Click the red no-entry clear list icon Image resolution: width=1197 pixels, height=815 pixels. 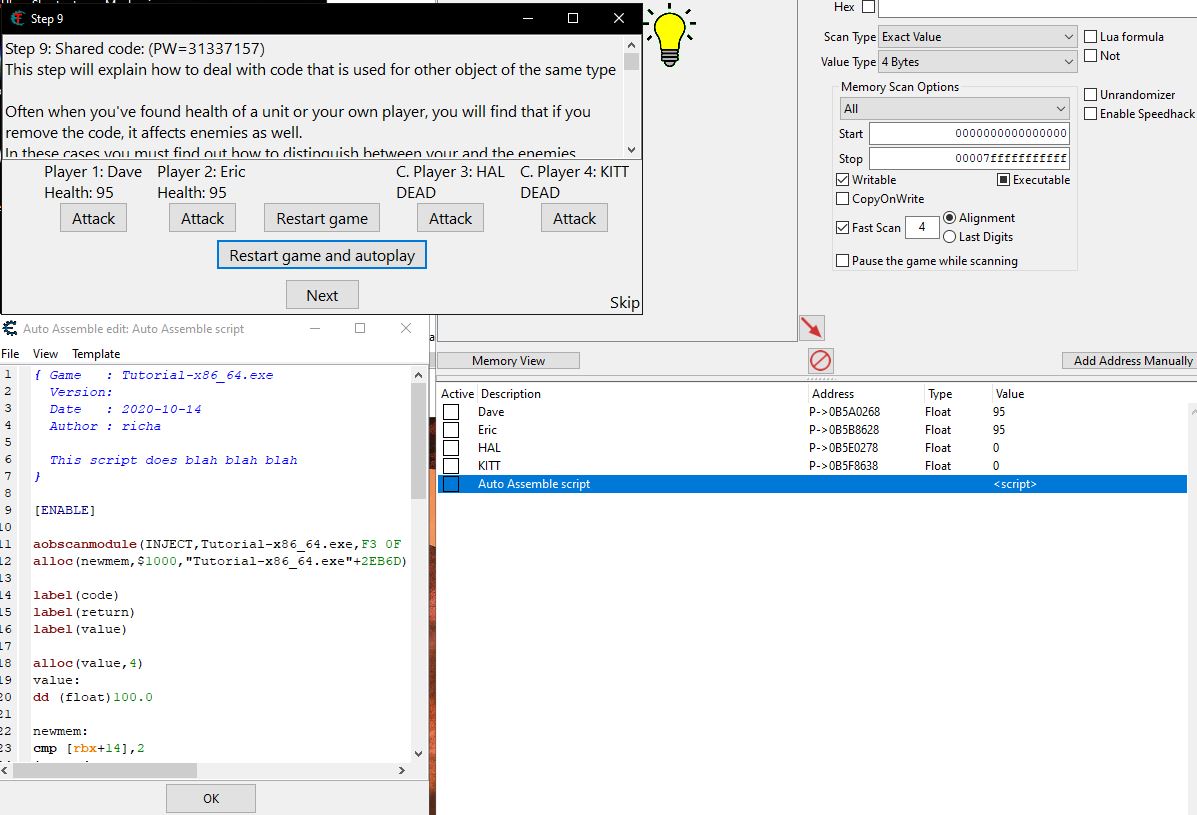point(820,360)
